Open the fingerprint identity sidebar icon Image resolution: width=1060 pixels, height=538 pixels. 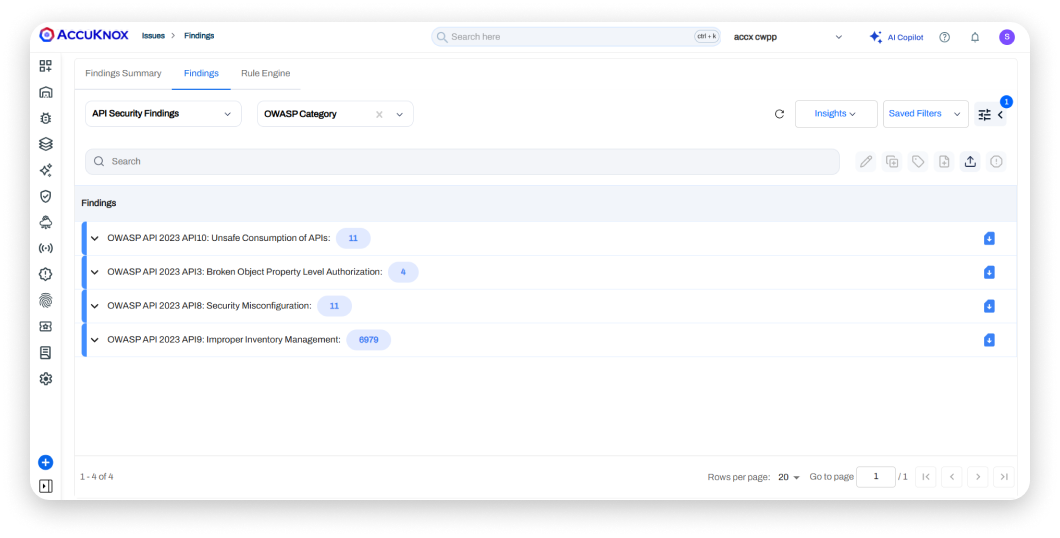coord(45,300)
